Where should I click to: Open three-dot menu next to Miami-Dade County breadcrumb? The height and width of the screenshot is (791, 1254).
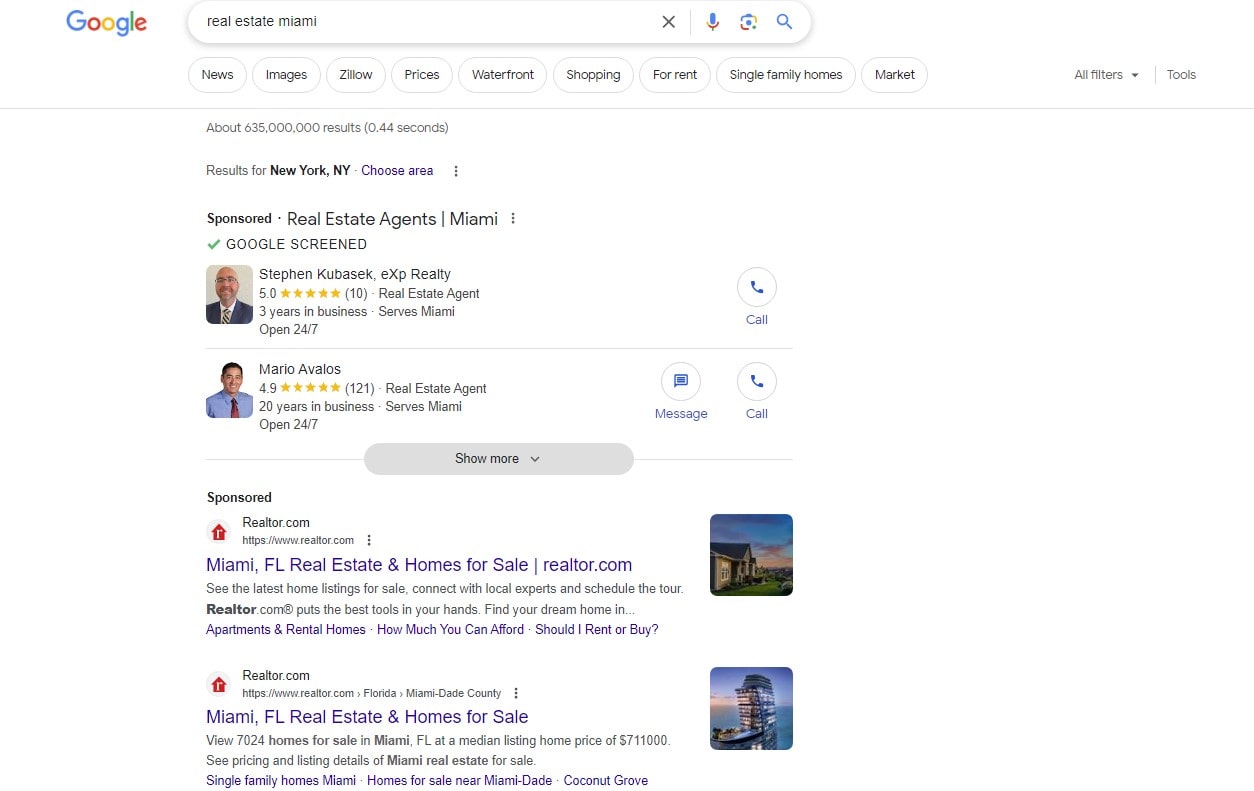(516, 693)
